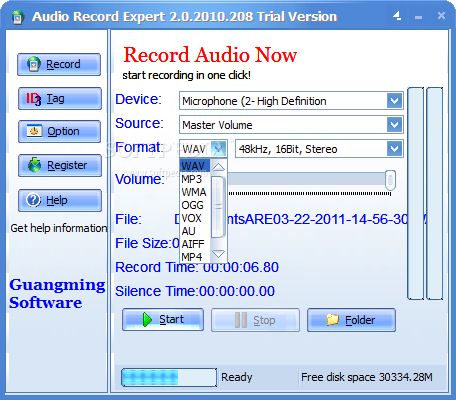Open the Option settings button

point(59,131)
